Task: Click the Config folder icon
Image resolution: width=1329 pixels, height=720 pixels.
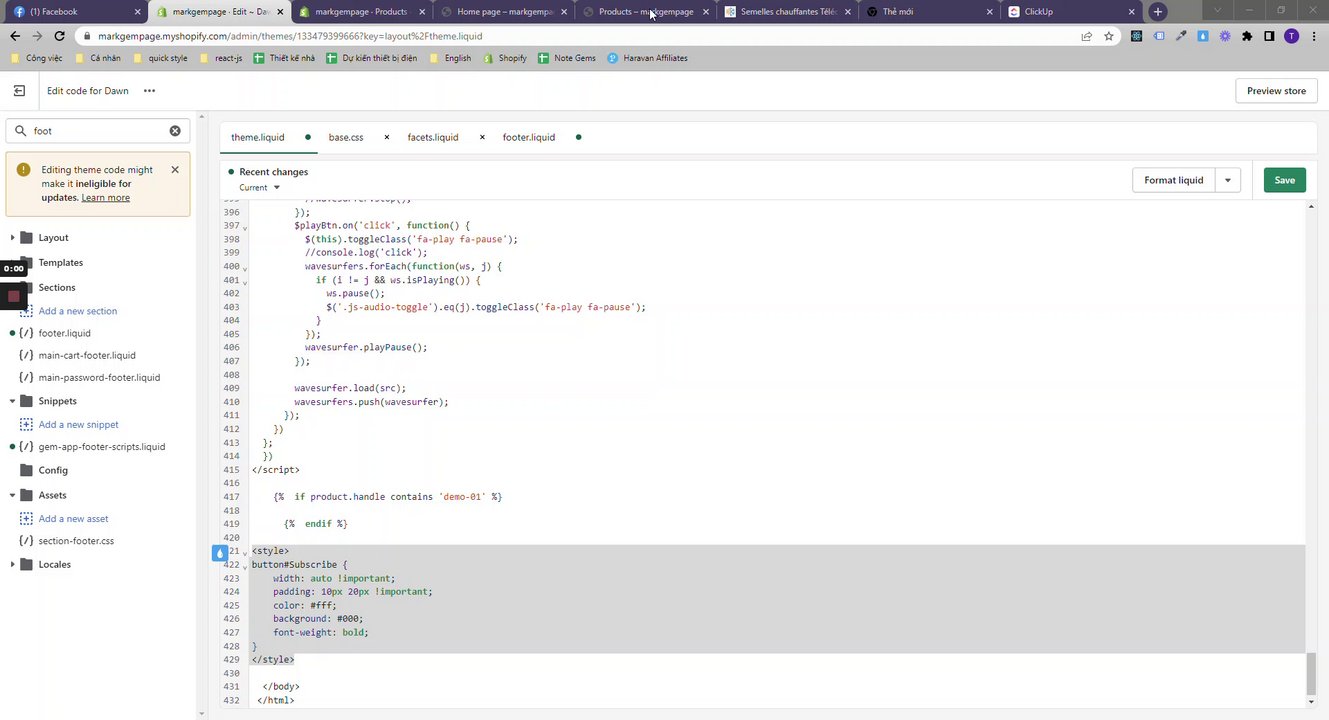Action: coord(27,470)
